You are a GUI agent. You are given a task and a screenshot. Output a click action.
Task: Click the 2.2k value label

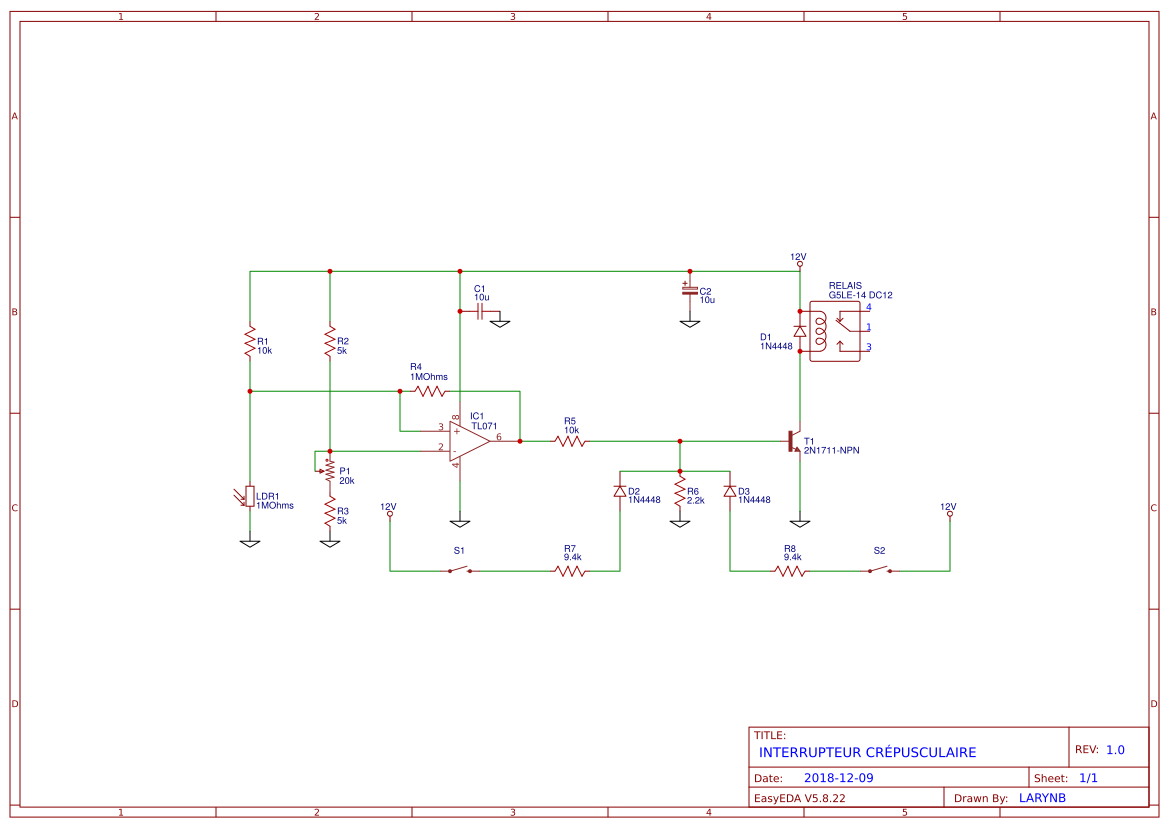(x=695, y=501)
